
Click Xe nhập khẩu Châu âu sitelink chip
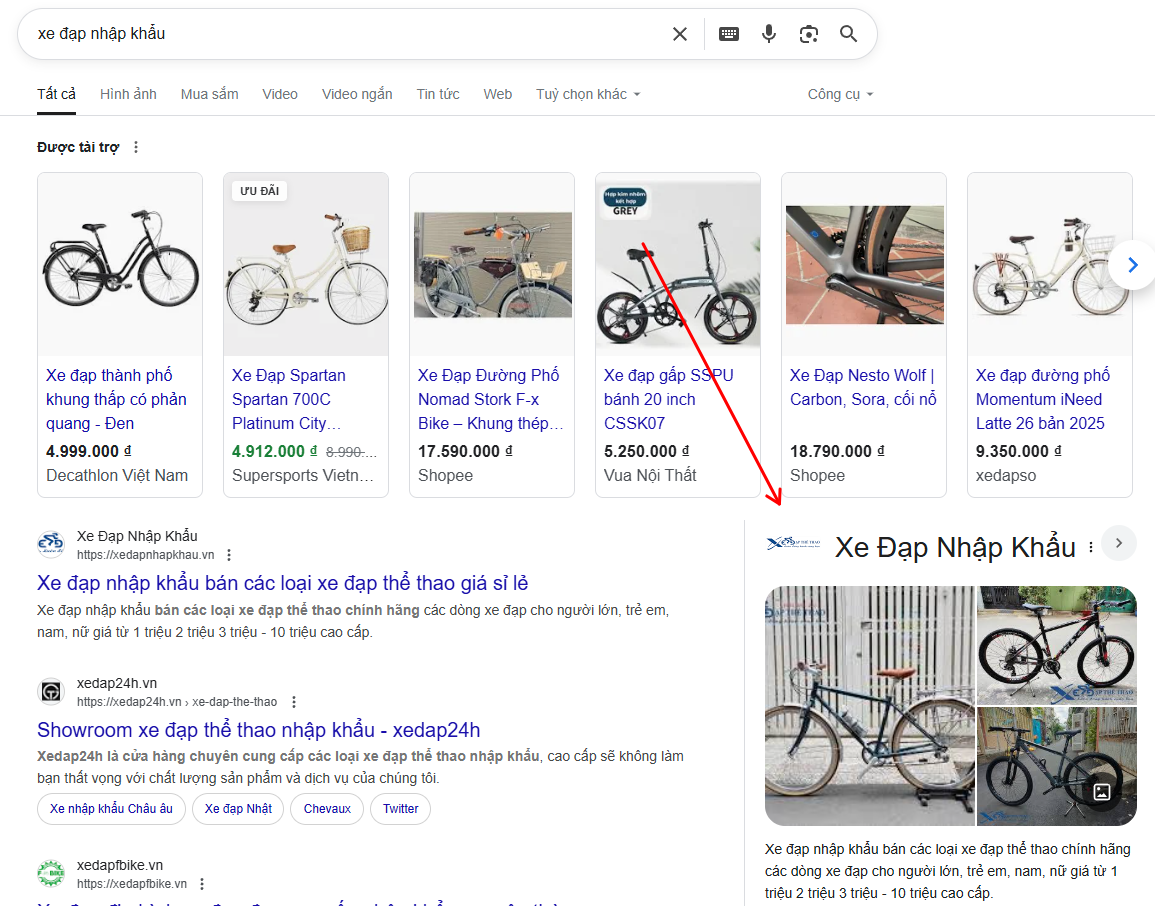pos(111,809)
